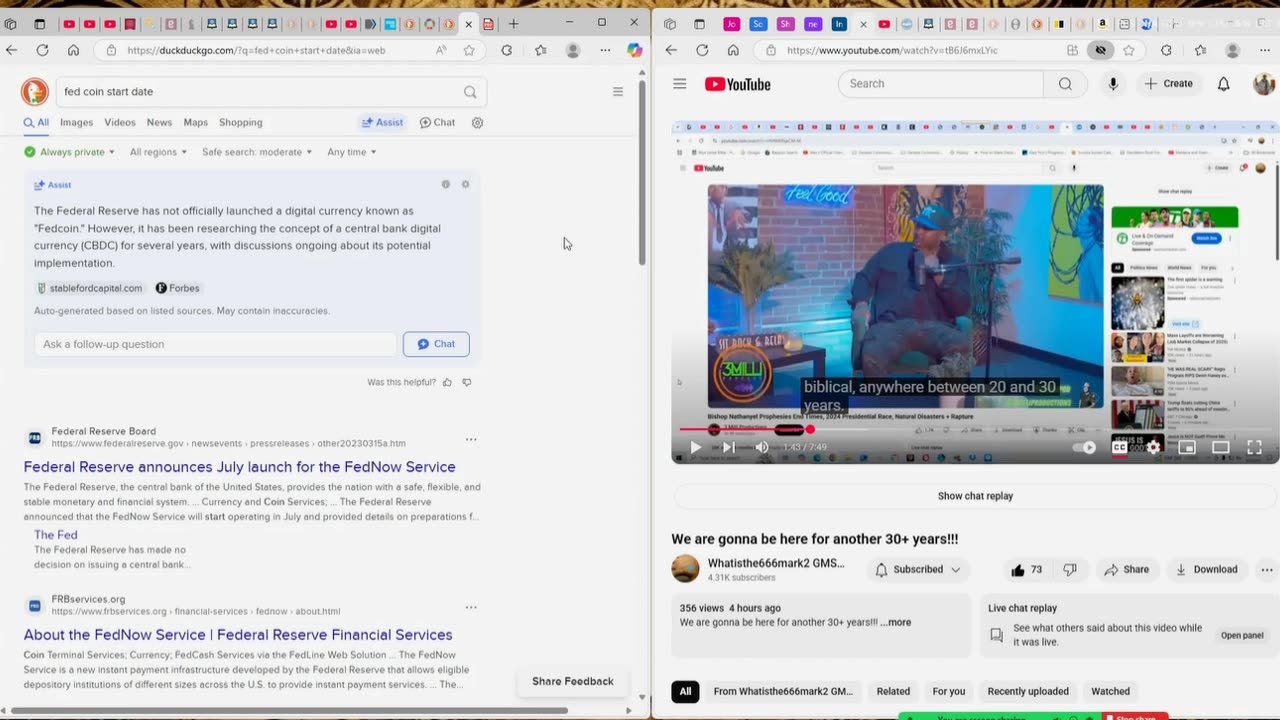Search YouTube with voice microphone

pyautogui.click(x=1113, y=84)
